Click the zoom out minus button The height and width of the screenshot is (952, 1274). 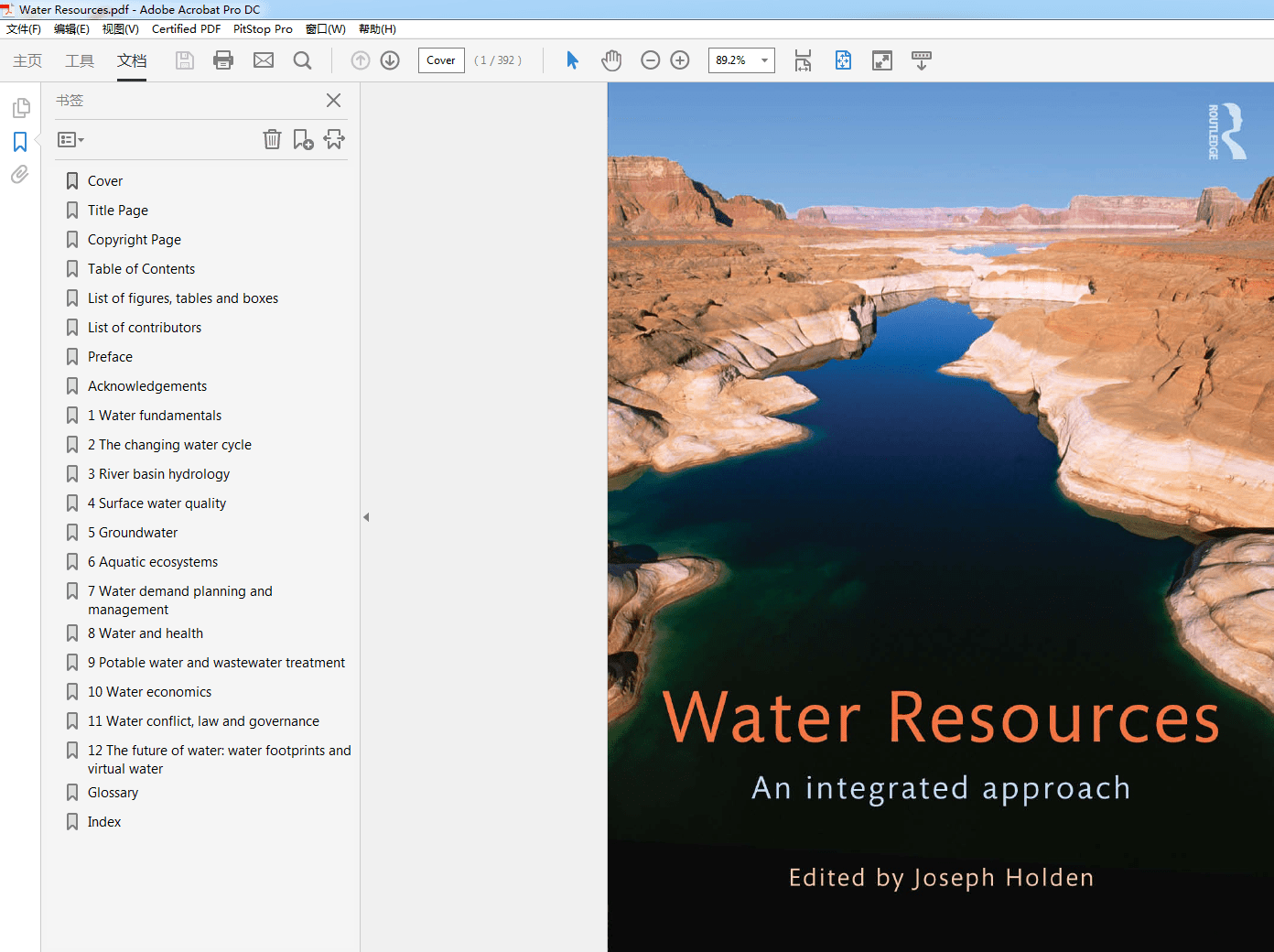point(651,60)
